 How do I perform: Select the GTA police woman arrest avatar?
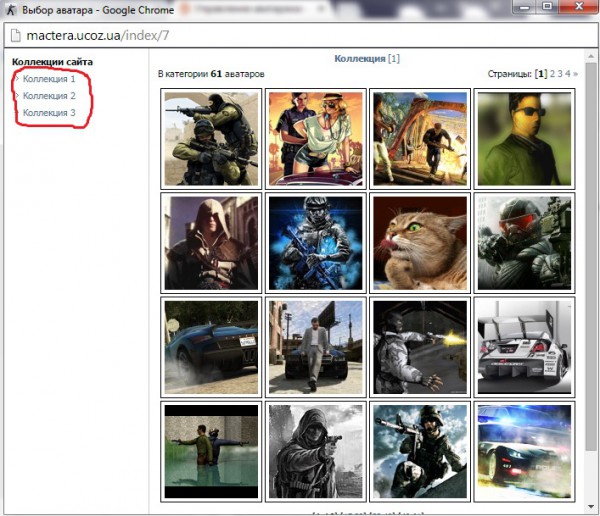pos(316,139)
